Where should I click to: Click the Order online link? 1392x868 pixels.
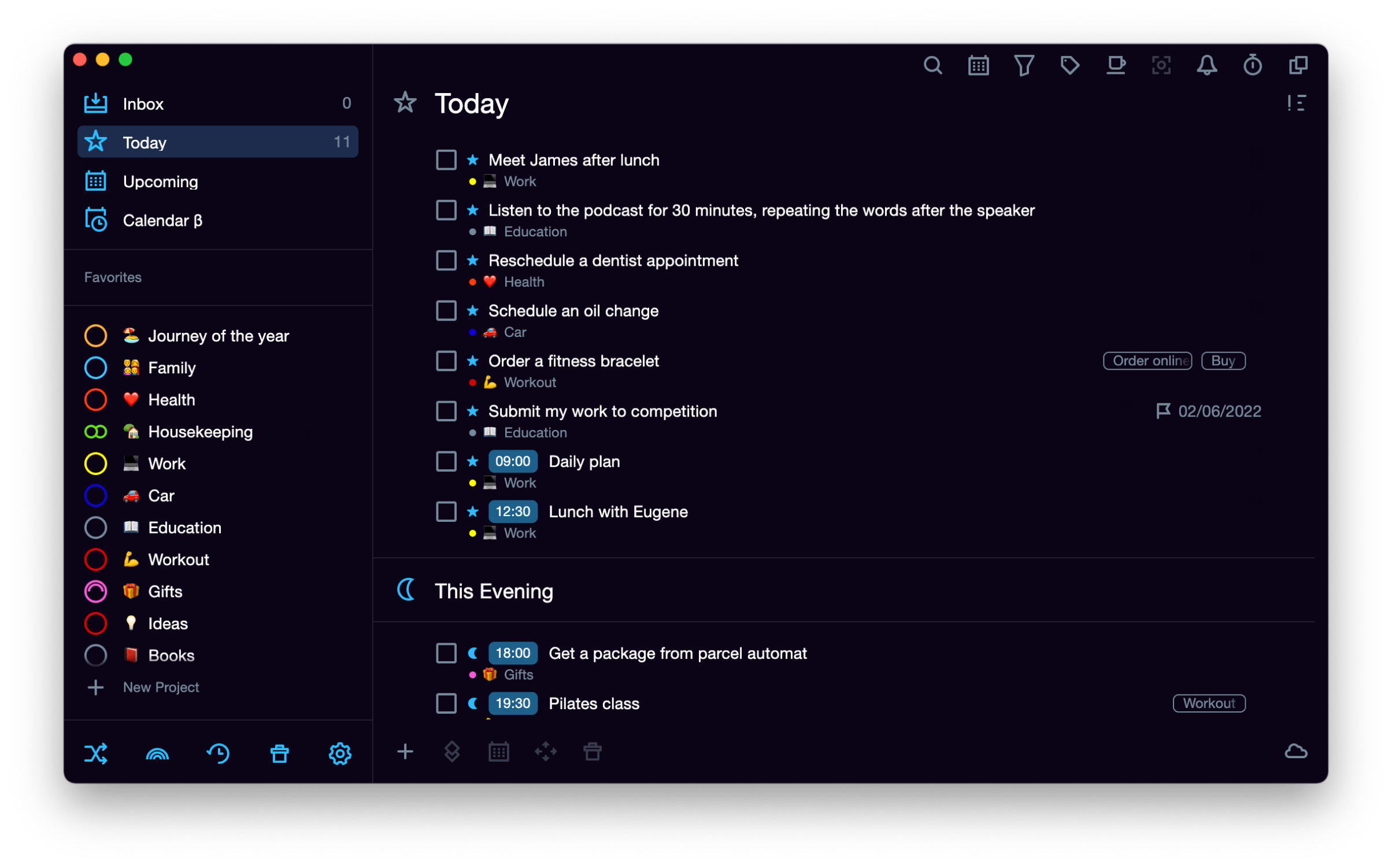coord(1147,361)
